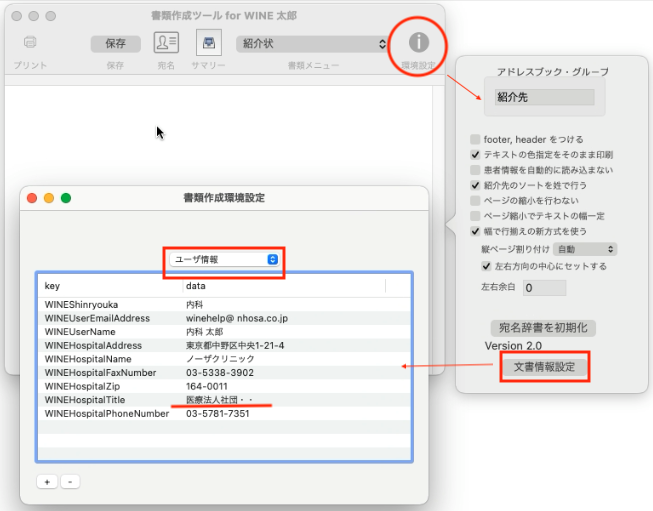Viewport: 653px width, 511px height.
Task: Click the minus button to remove key
Action: point(70,481)
